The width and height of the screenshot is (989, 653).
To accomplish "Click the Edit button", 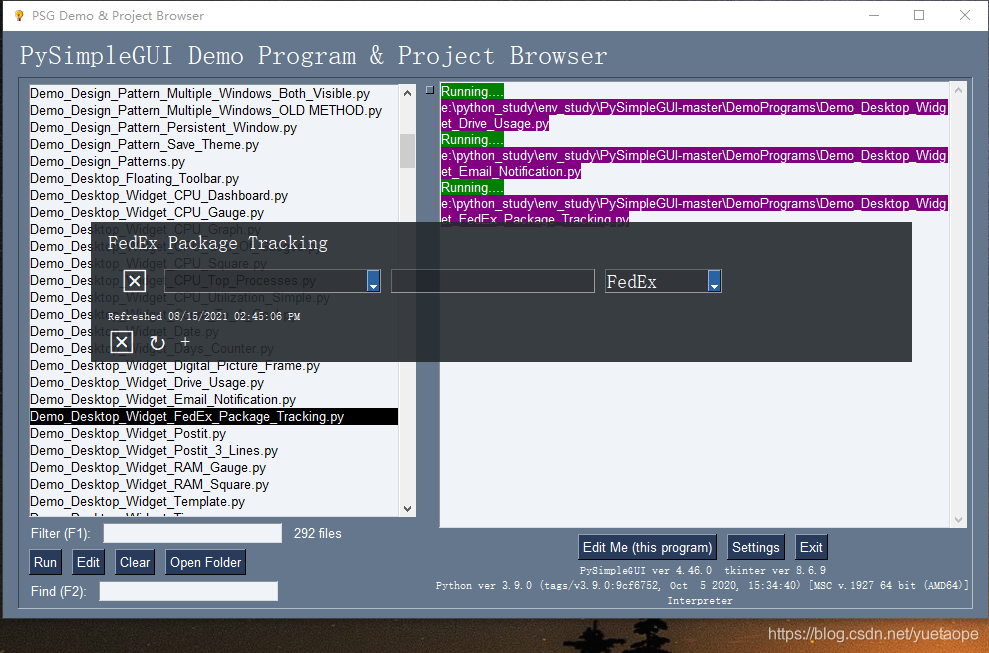I will 88,562.
